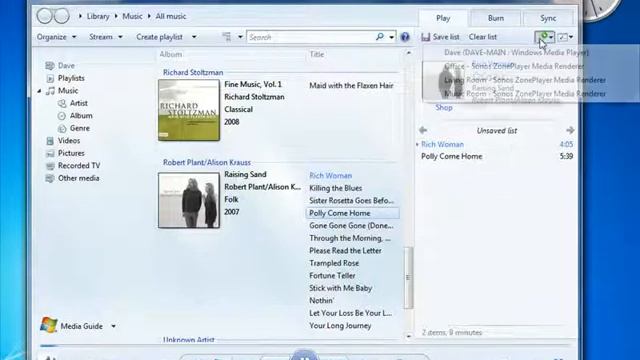Select Dave library icon in sidebar
This screenshot has width=640, height=360.
50,66
